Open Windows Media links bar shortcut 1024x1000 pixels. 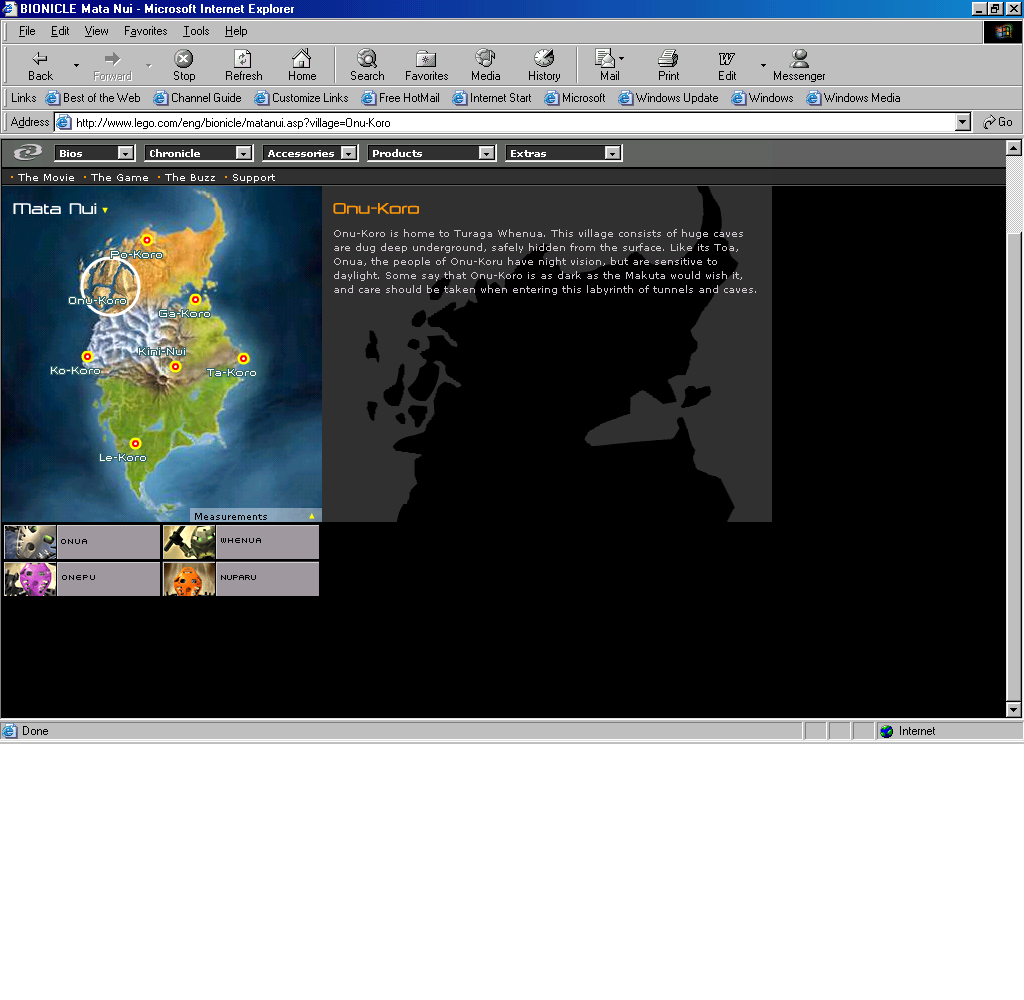854,98
